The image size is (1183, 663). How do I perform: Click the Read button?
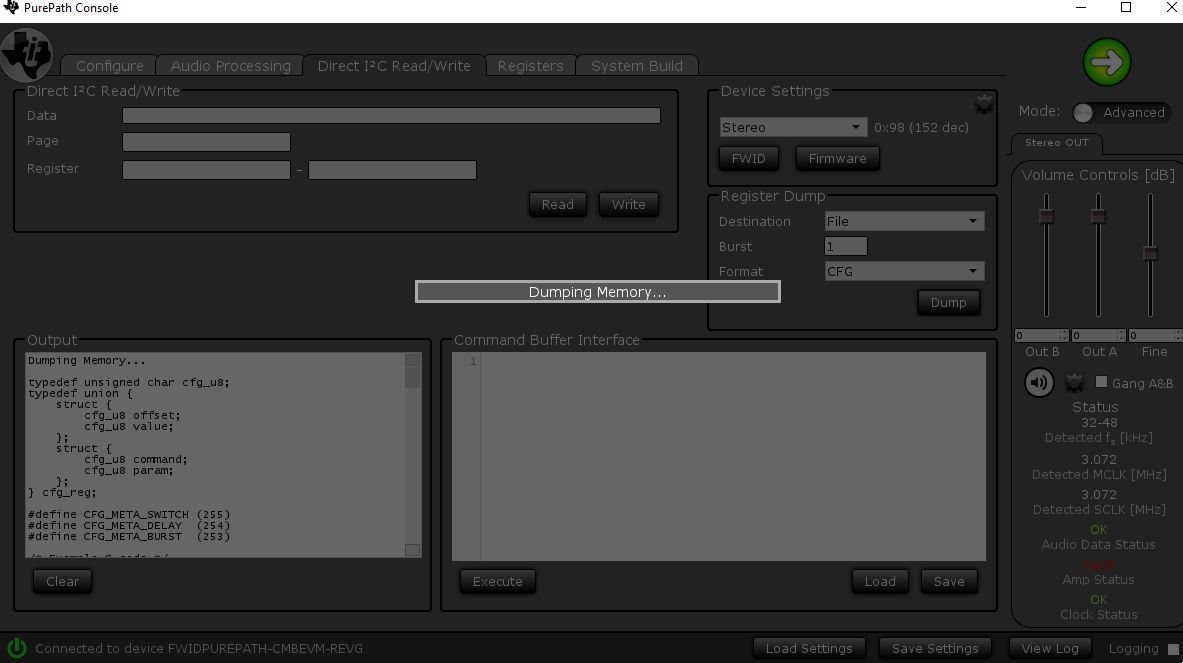pos(558,204)
